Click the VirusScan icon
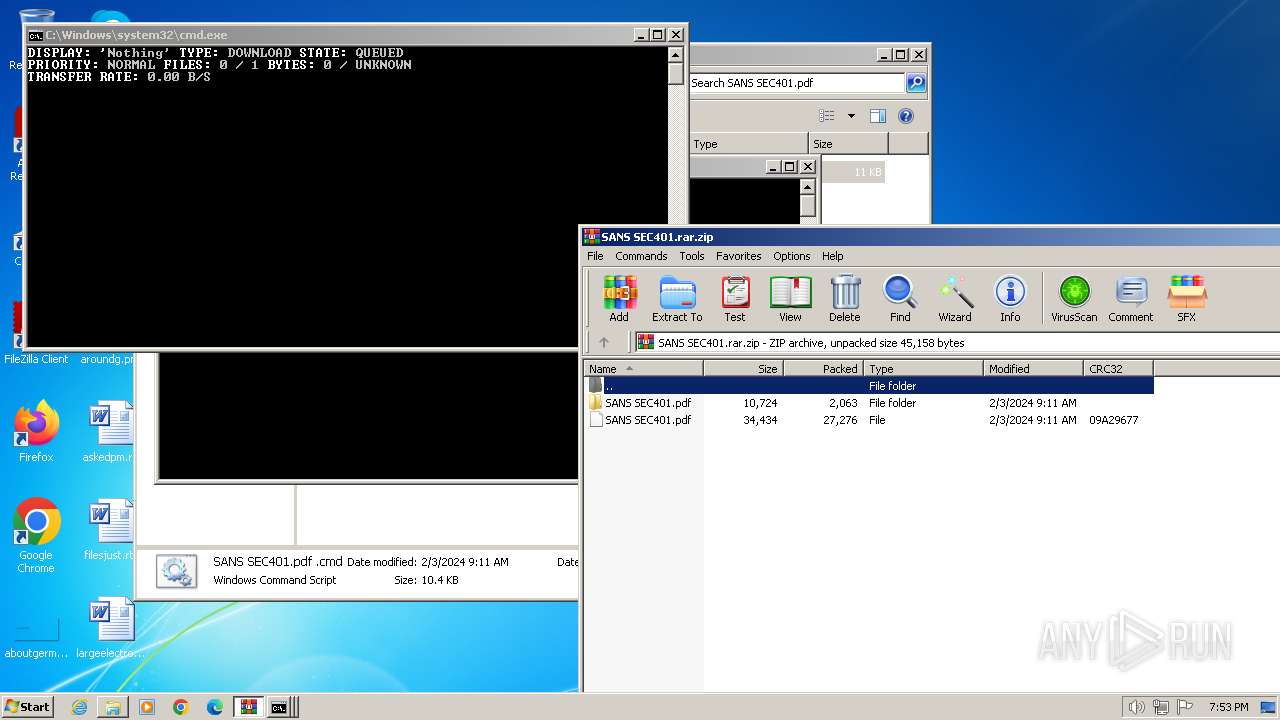The image size is (1280, 720). tap(1074, 299)
